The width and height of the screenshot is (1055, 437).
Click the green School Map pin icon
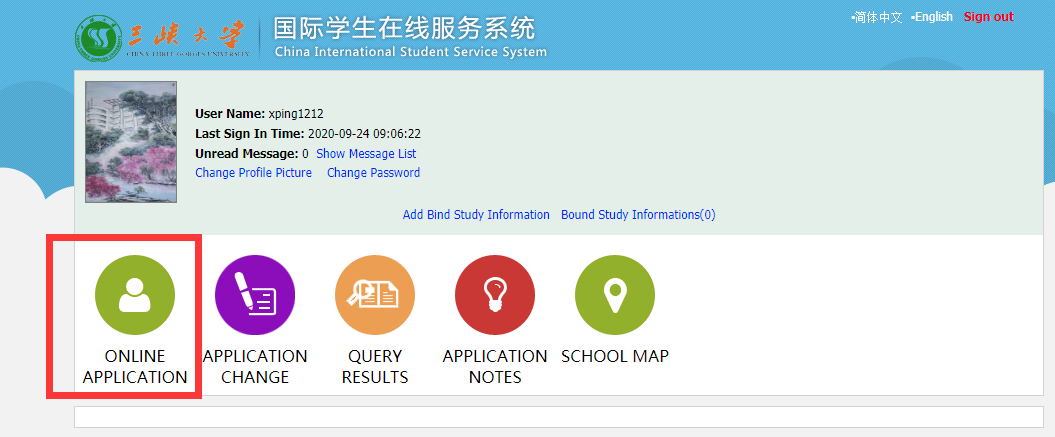[x=615, y=295]
